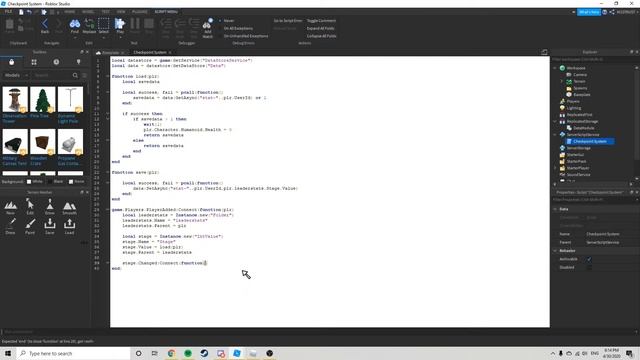Click the Explorer filter input field
The width and height of the screenshot is (640, 360).
[x=594, y=60]
